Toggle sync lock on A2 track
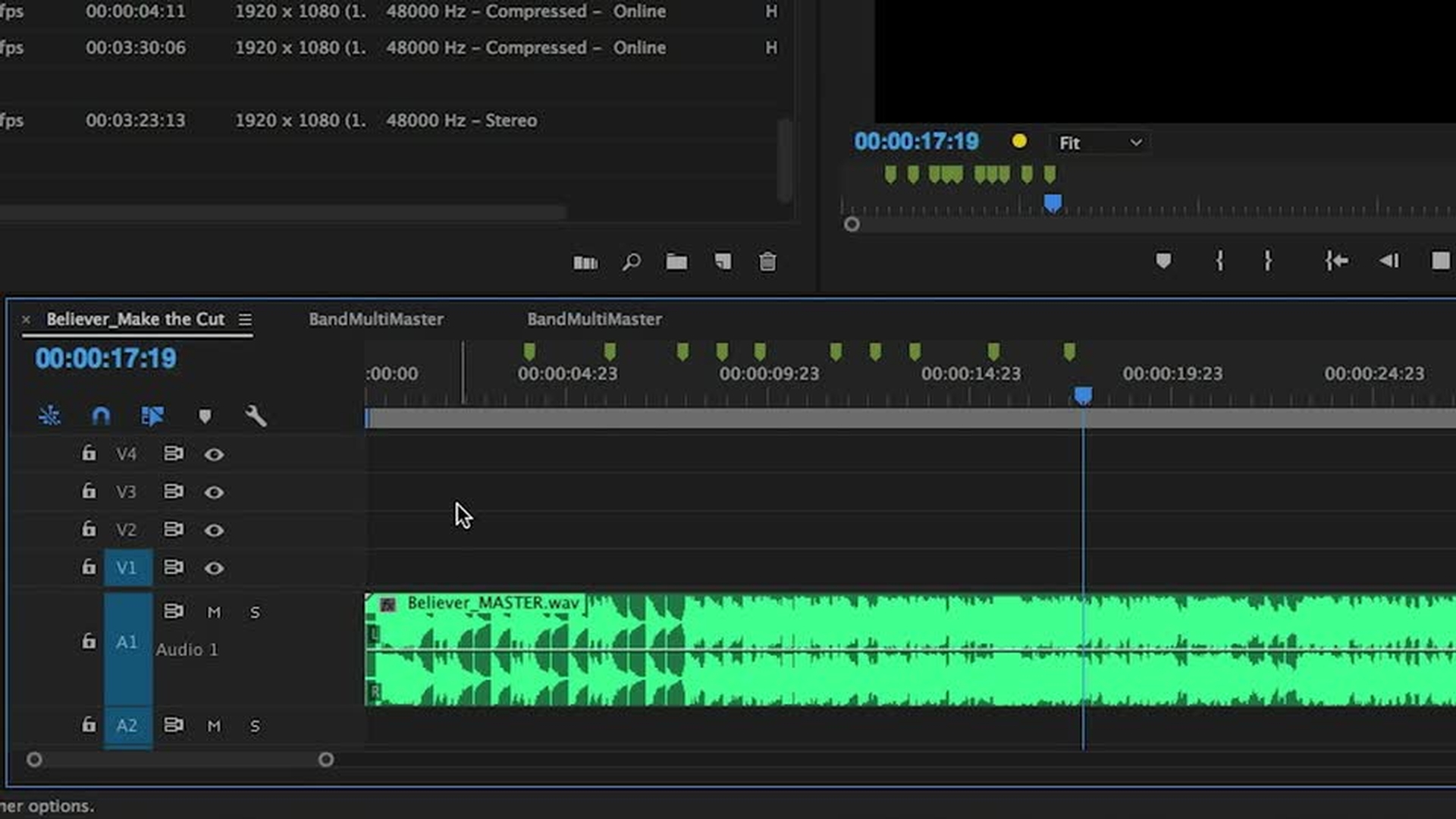This screenshot has height=819, width=1456. (174, 725)
